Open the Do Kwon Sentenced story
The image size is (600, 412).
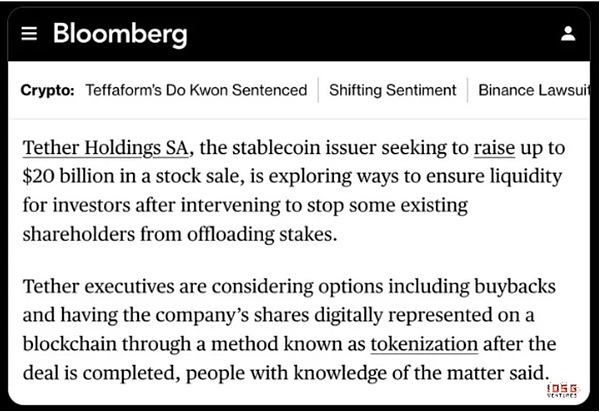197,90
